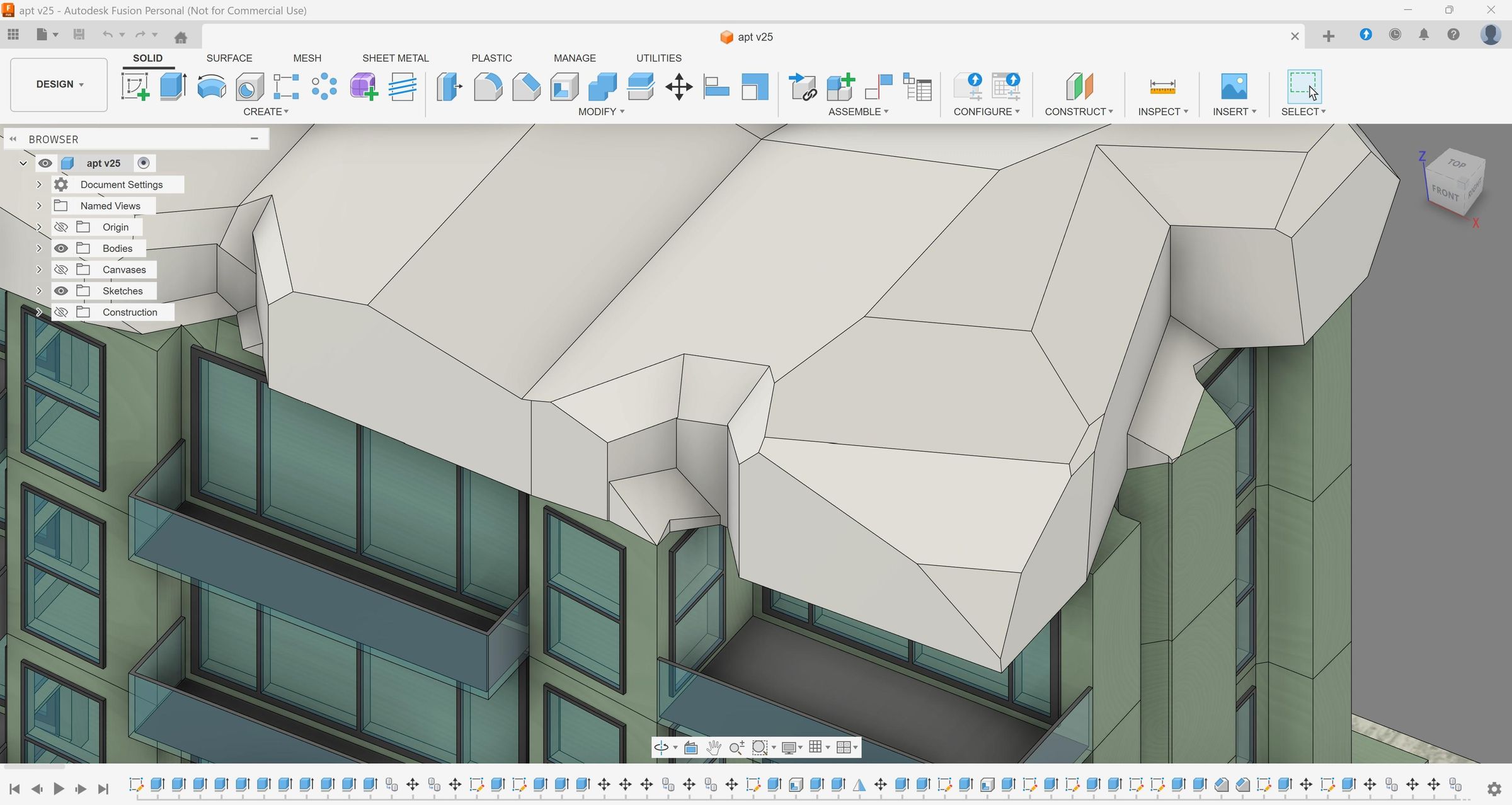Select the Fillet tool
Screen dimensions: 1512x805
click(x=488, y=86)
